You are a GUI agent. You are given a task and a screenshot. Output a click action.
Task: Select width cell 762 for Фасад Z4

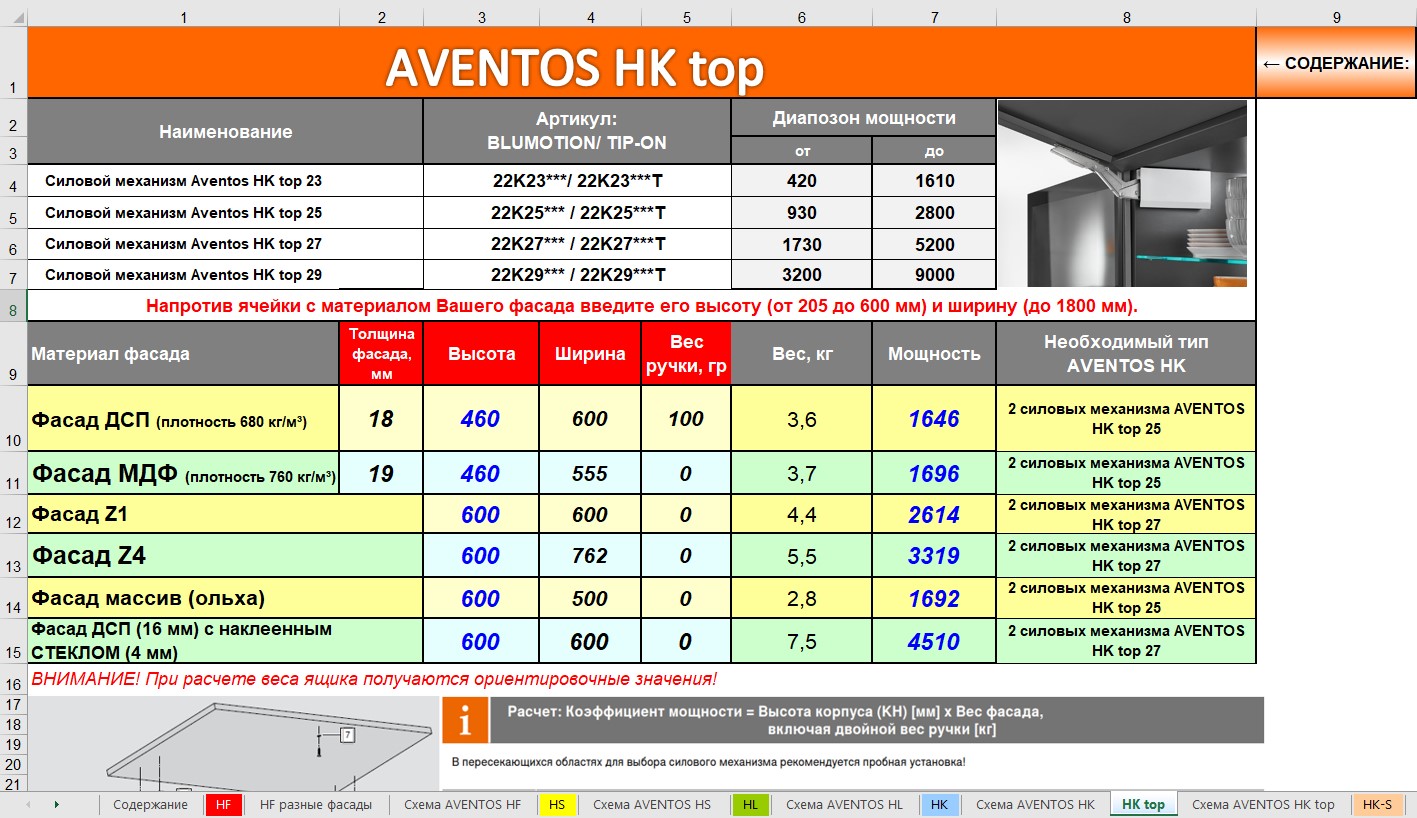(x=590, y=556)
